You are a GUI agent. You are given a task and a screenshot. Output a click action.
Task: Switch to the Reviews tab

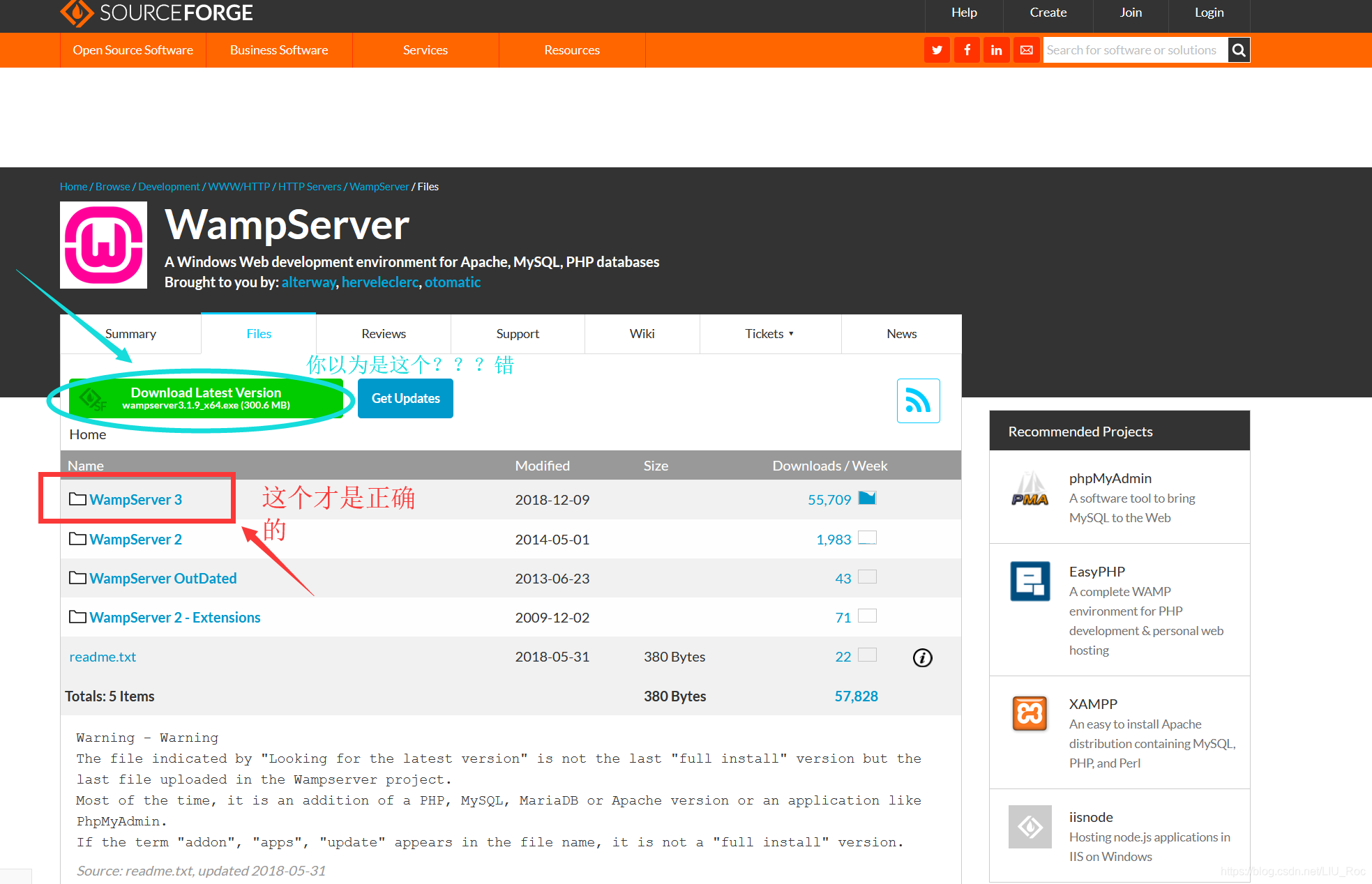point(384,334)
